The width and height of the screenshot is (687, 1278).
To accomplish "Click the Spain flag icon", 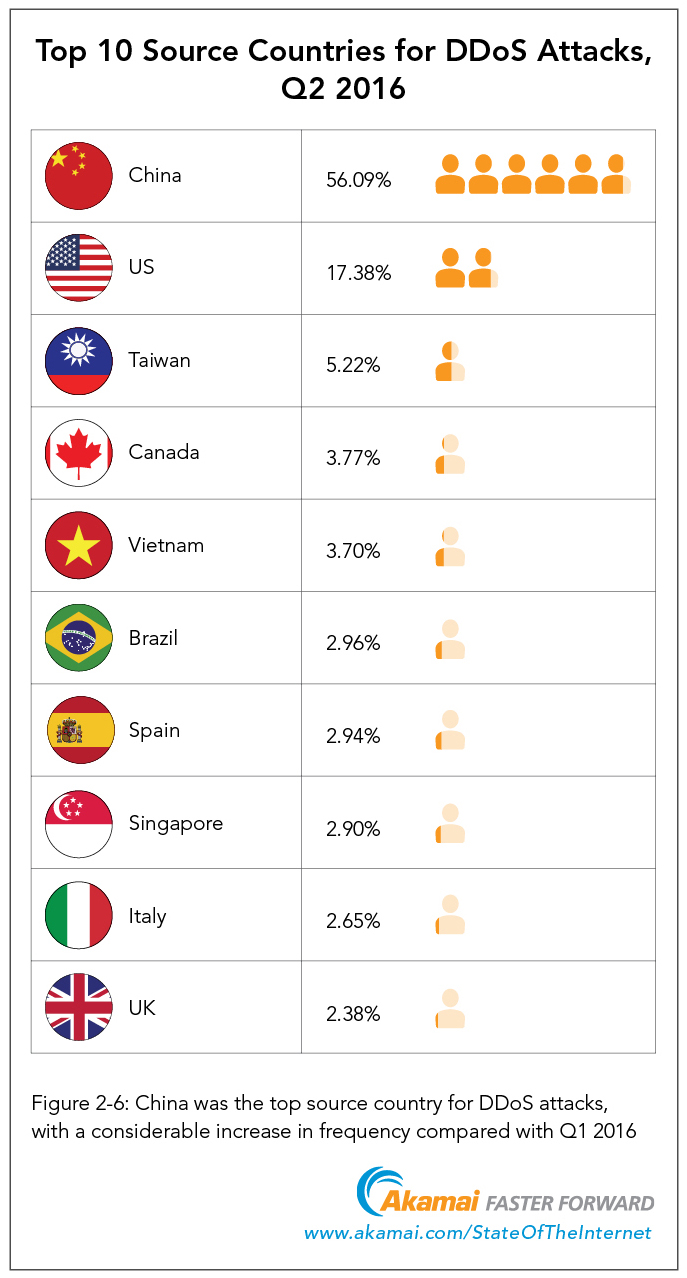I will point(78,731).
